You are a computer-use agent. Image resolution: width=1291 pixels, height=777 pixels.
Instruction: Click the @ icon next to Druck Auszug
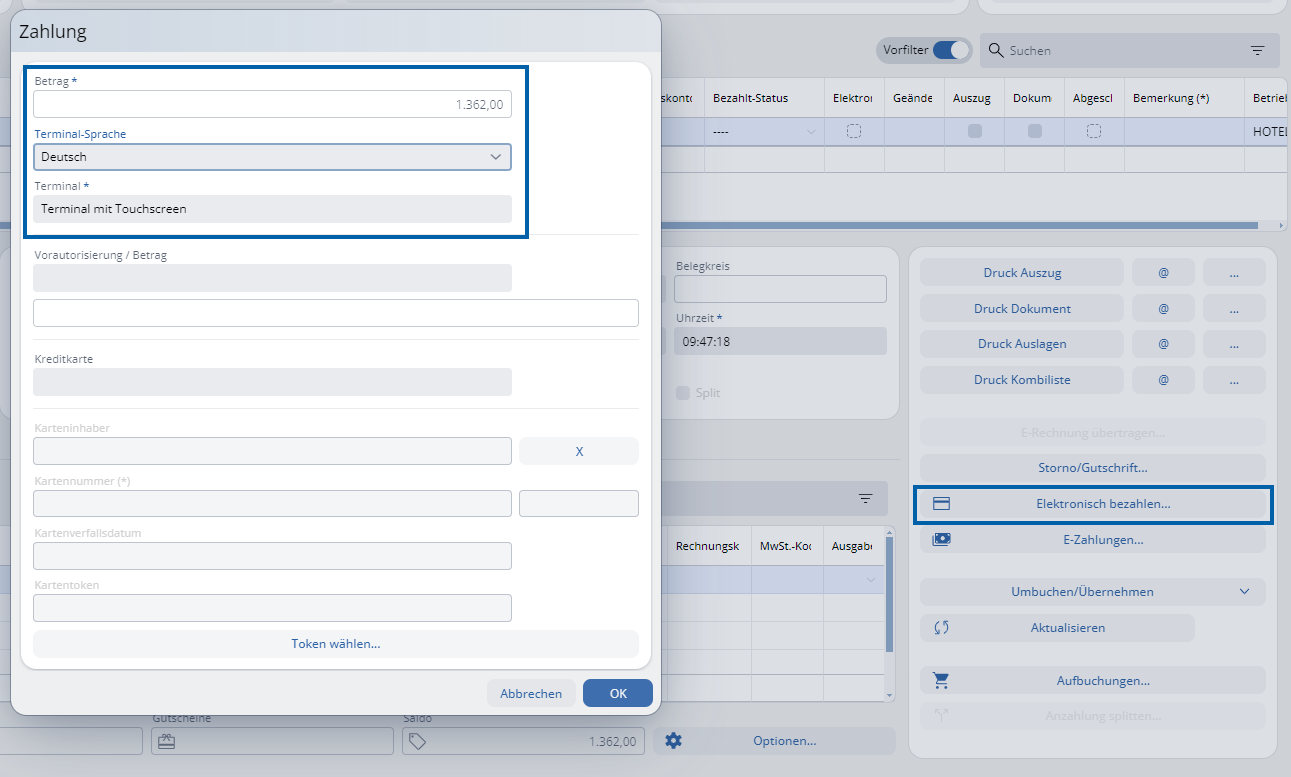[1163, 273]
